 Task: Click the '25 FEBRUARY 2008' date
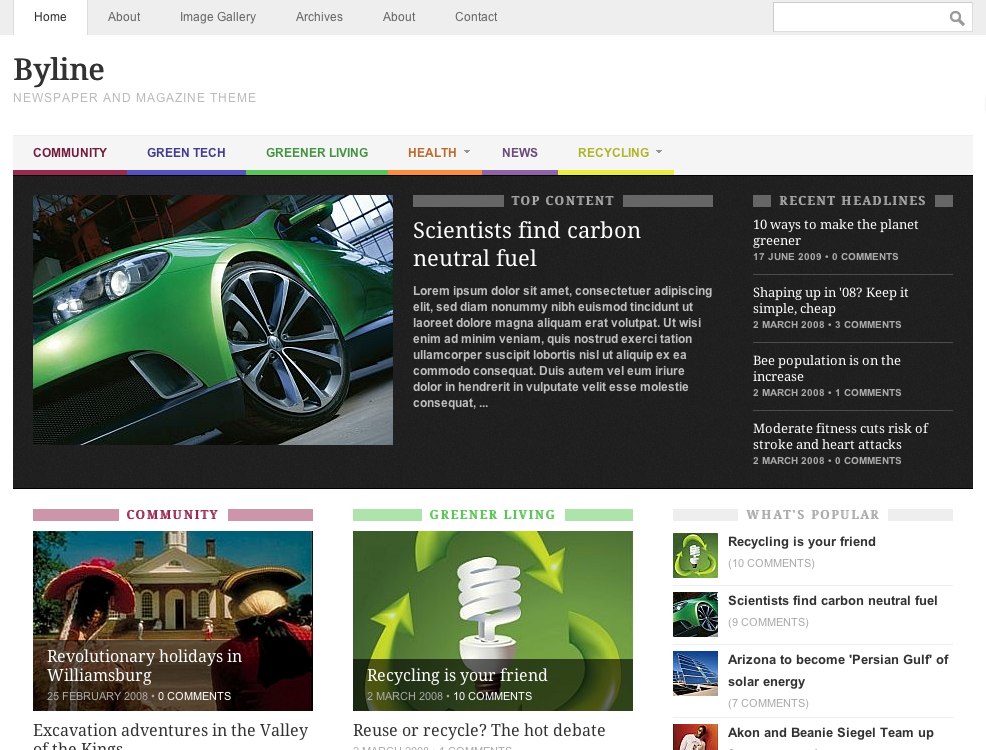(97, 697)
